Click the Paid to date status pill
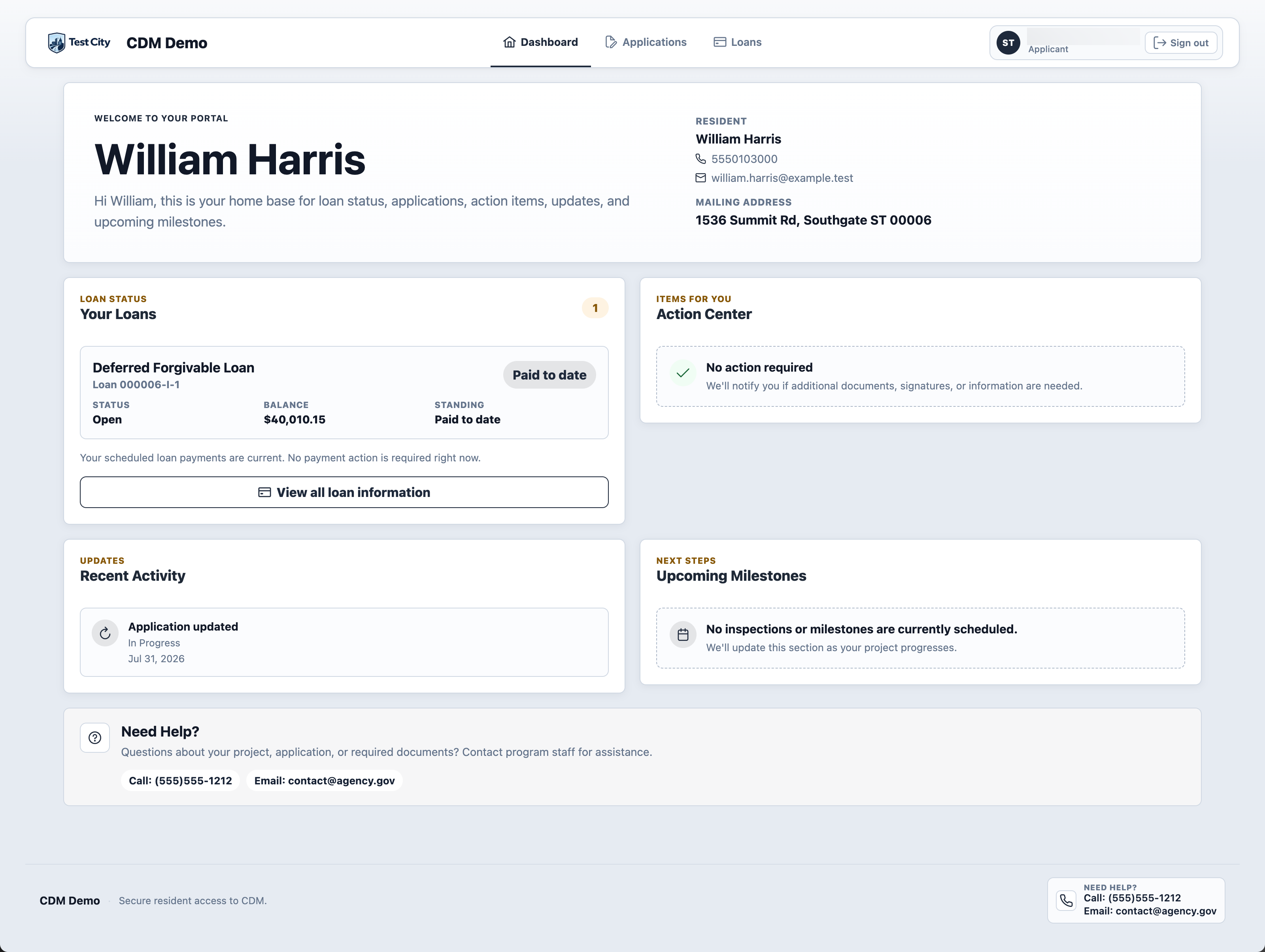Image resolution: width=1265 pixels, height=952 pixels. 549,375
